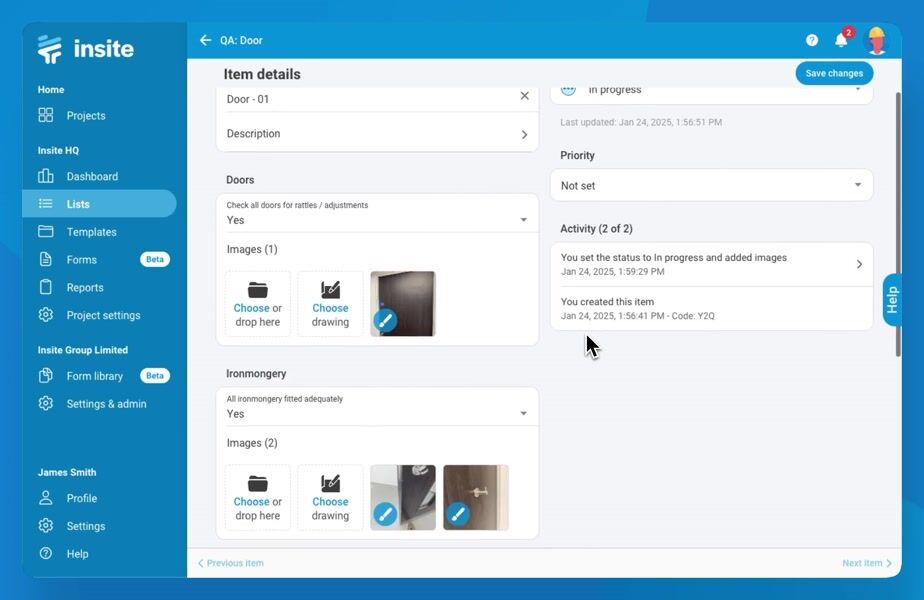The width and height of the screenshot is (924, 600).
Task: Open the help question mark icon
Action: tap(812, 40)
